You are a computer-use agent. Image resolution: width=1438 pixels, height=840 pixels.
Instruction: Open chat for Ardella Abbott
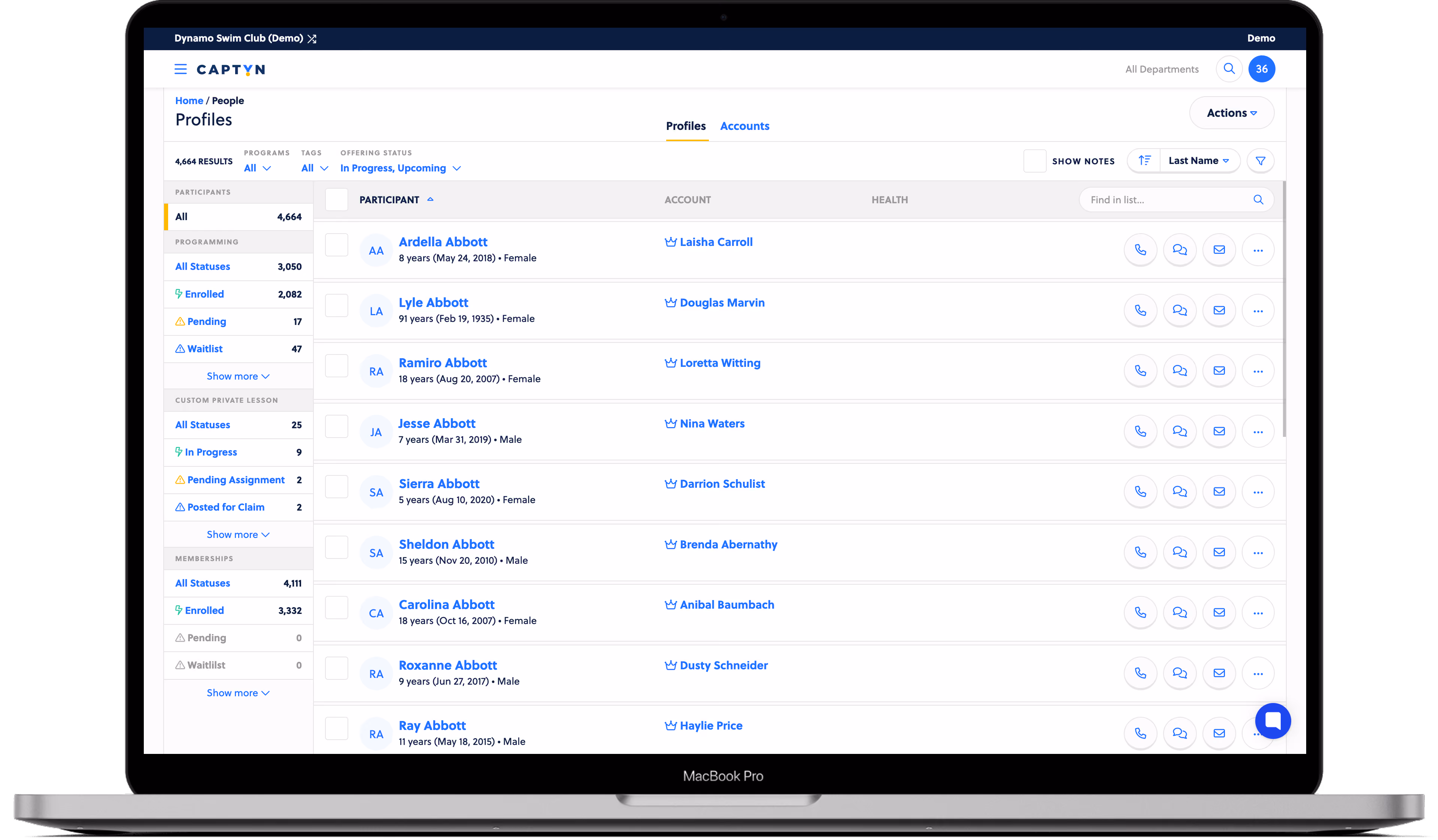point(1179,250)
